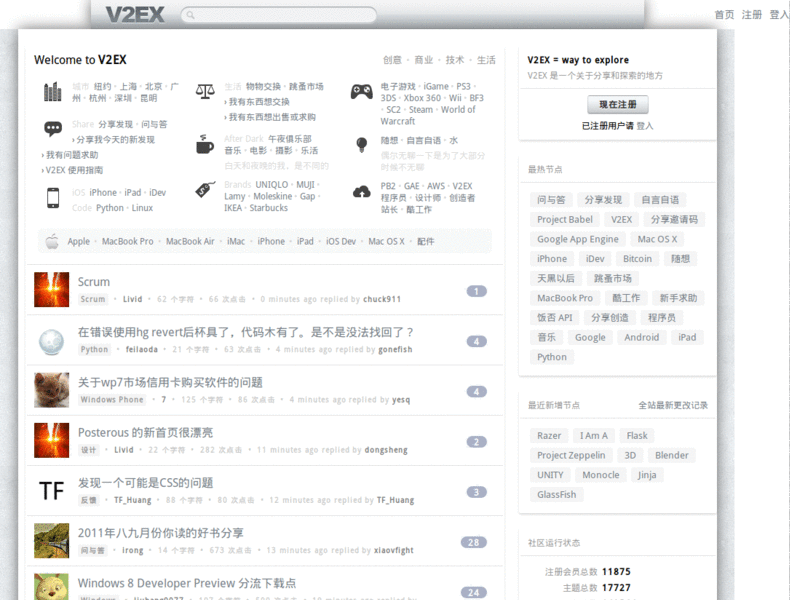Click the speech bubble Share icon
This screenshot has width=800, height=600.
53,130
